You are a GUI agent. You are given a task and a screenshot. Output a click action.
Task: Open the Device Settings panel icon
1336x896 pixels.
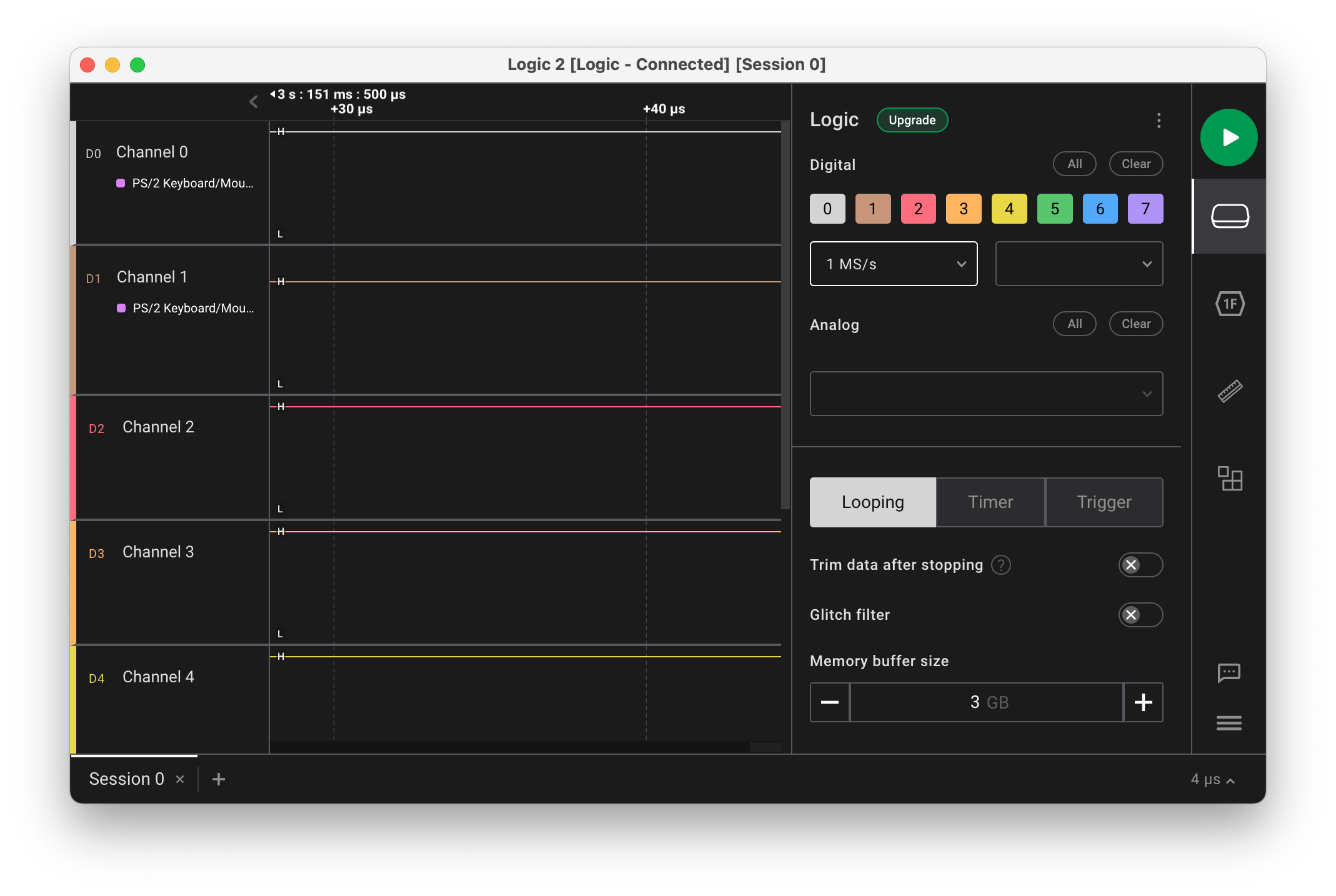point(1230,216)
